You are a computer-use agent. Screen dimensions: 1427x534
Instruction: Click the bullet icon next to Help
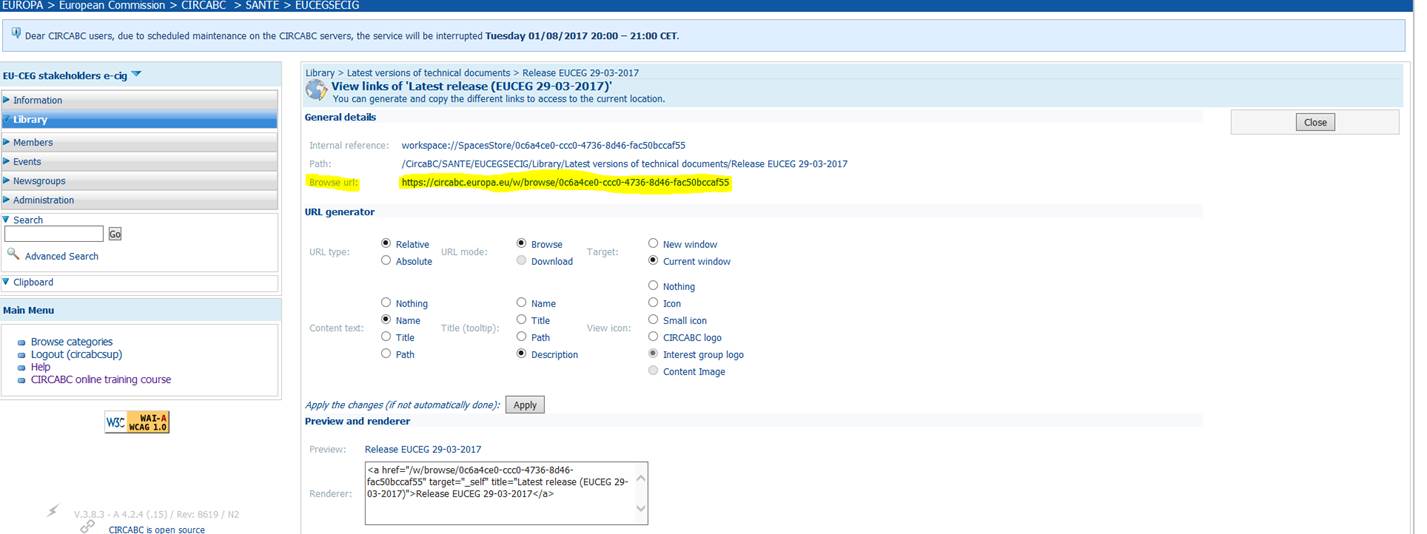pyautogui.click(x=22, y=368)
